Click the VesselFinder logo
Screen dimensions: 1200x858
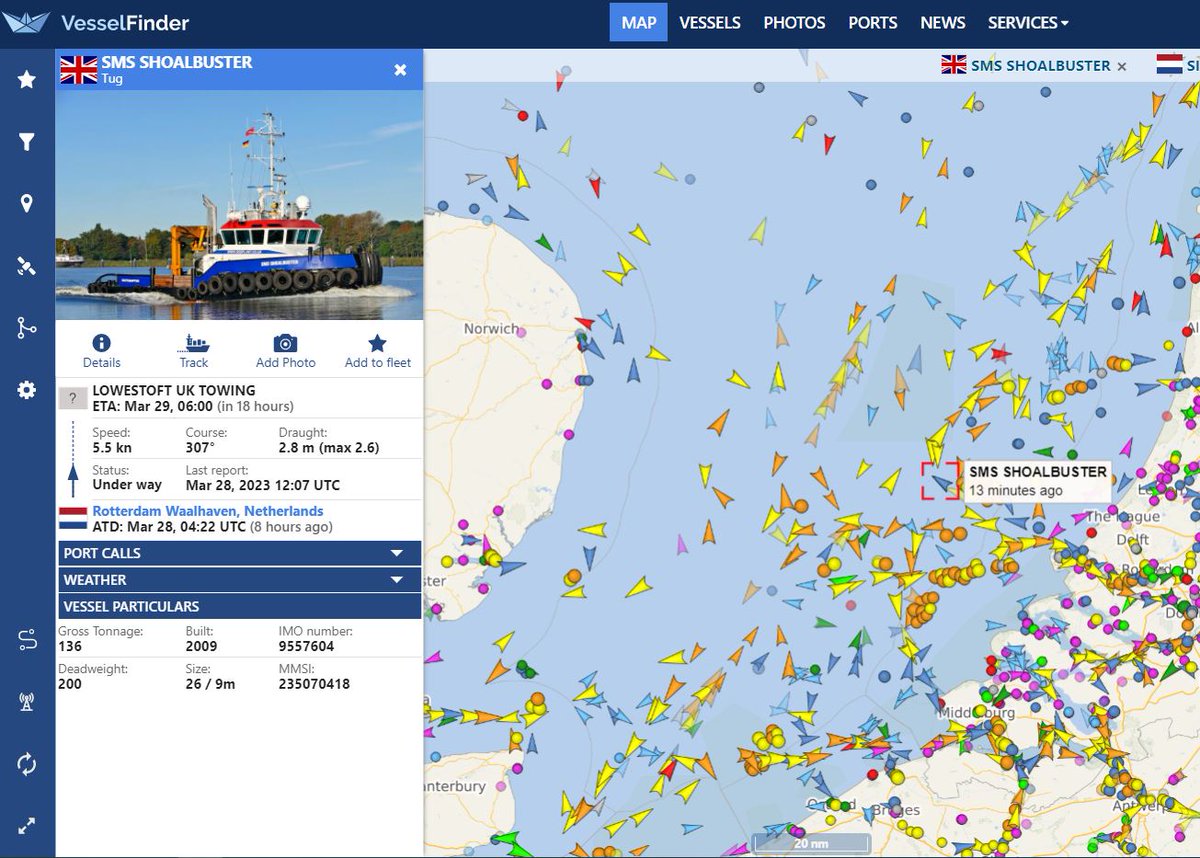coord(96,22)
